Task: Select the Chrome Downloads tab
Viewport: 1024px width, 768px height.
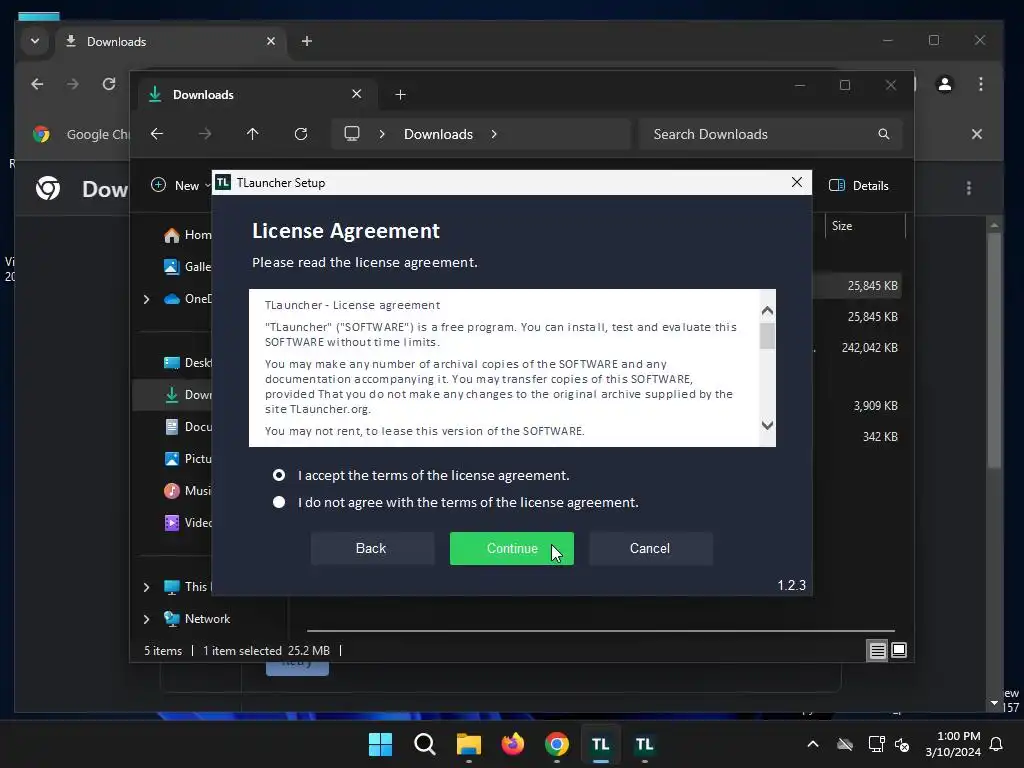Action: pyautogui.click(x=170, y=41)
